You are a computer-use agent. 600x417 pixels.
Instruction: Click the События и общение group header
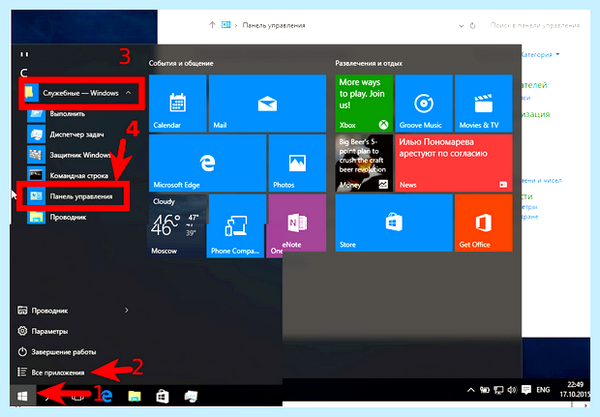point(181,64)
